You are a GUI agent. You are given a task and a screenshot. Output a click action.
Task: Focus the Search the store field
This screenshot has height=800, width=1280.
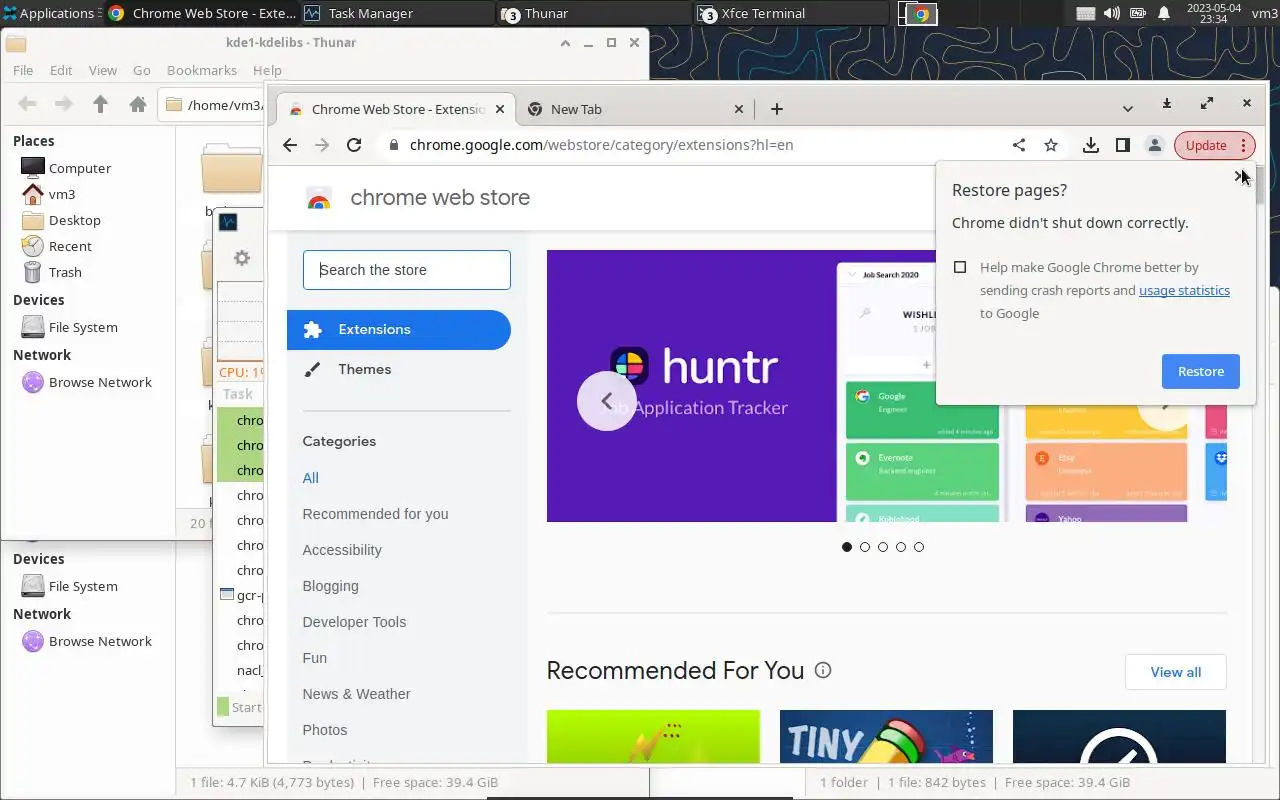(407, 270)
